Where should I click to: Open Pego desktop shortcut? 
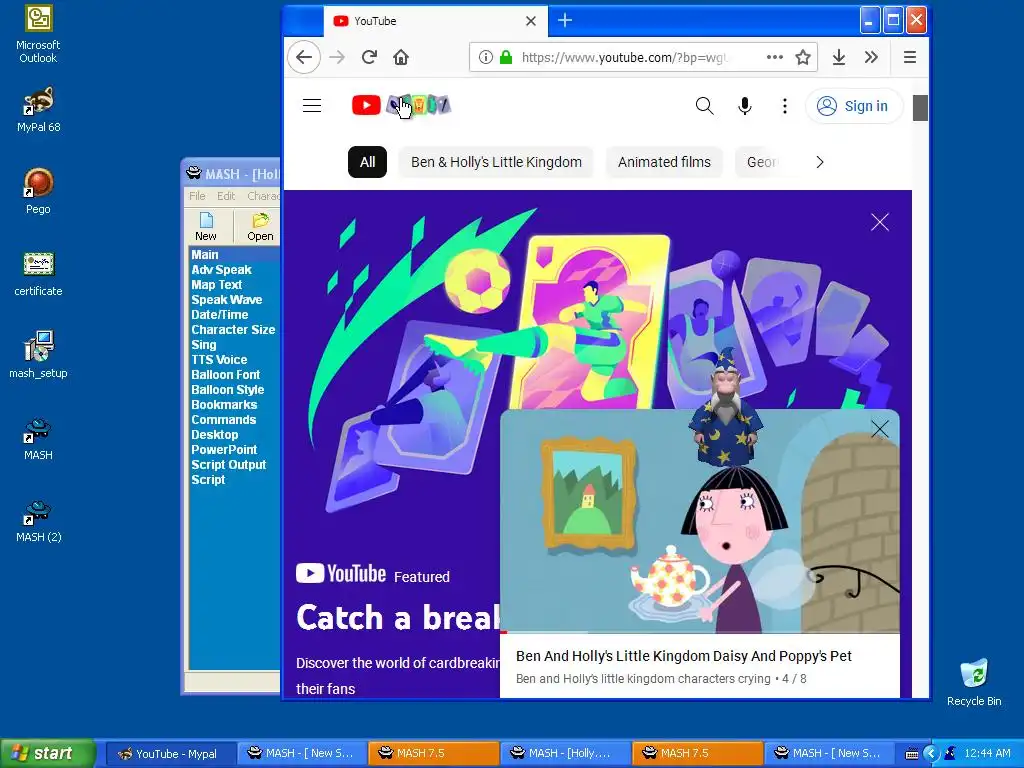pyautogui.click(x=38, y=191)
